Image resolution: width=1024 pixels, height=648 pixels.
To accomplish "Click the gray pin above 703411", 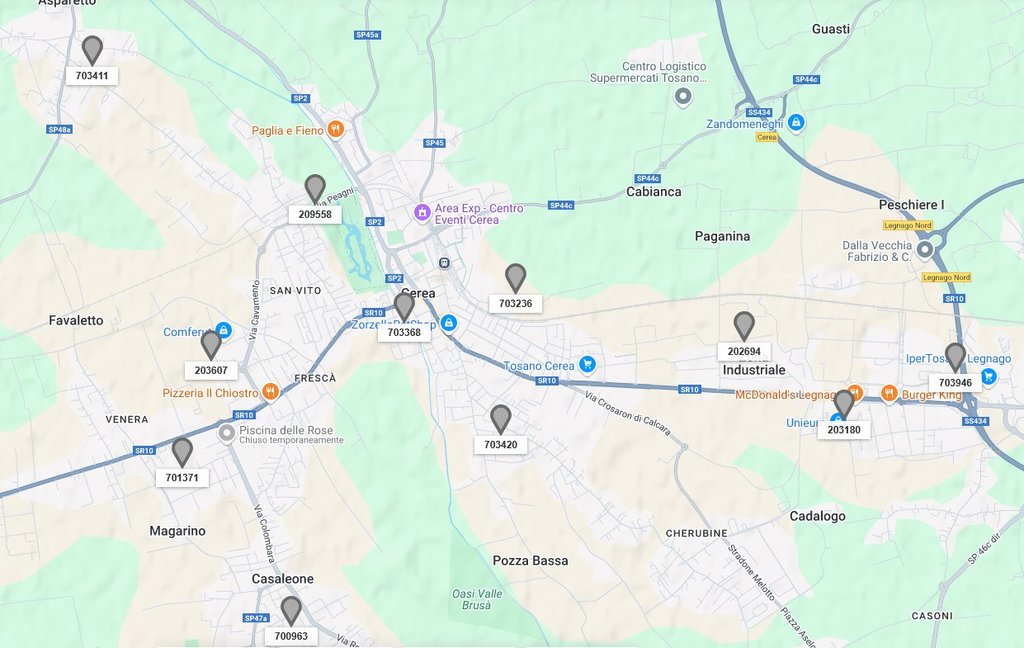I will (92, 50).
